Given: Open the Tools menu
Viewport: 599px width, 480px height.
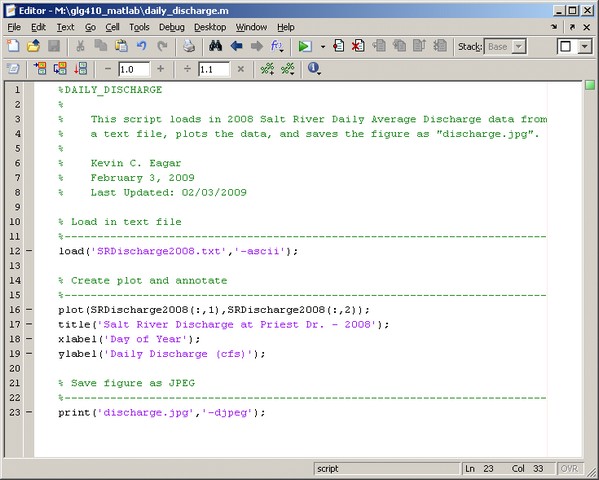Looking at the screenshot, I should [139, 28].
